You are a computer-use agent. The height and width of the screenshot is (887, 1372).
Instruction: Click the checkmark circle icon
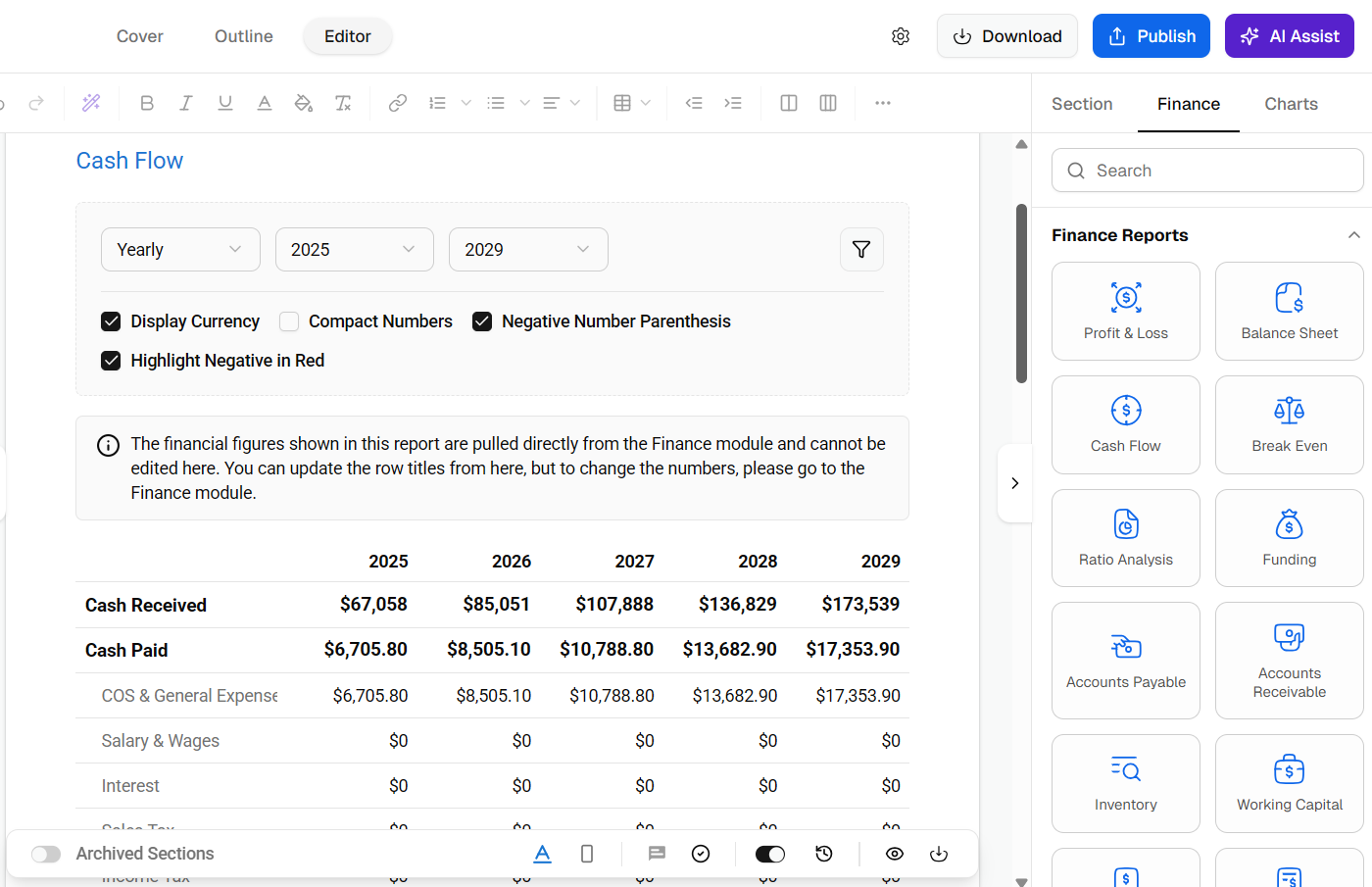(x=701, y=854)
